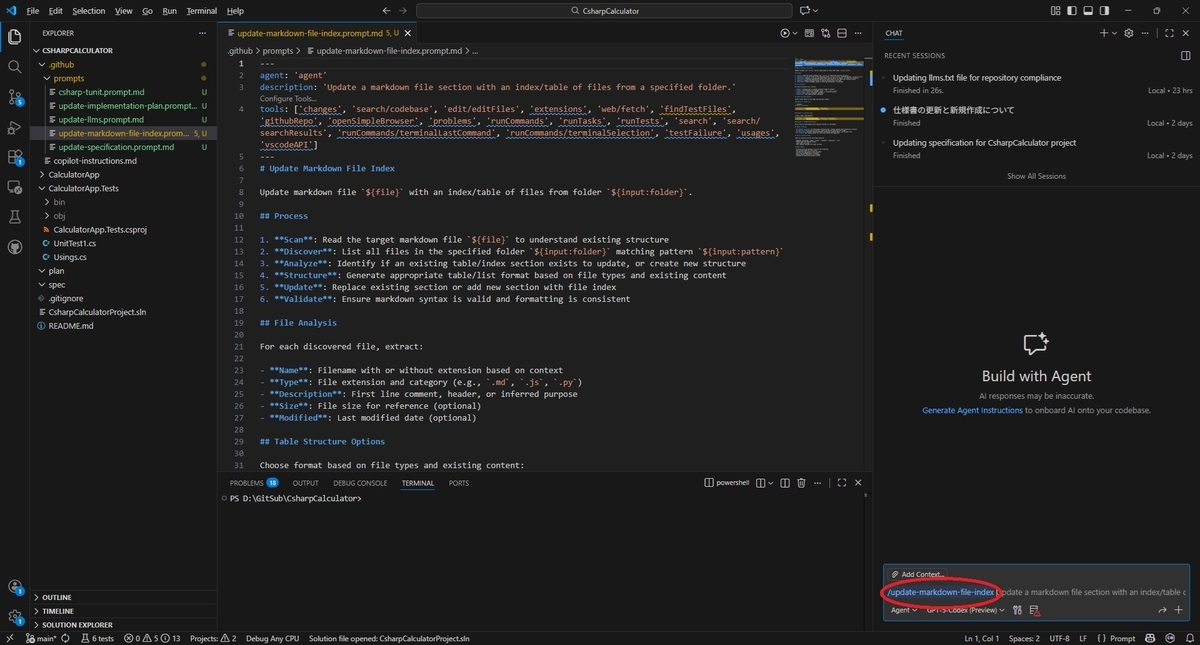Open the Source Control view

[x=15, y=97]
